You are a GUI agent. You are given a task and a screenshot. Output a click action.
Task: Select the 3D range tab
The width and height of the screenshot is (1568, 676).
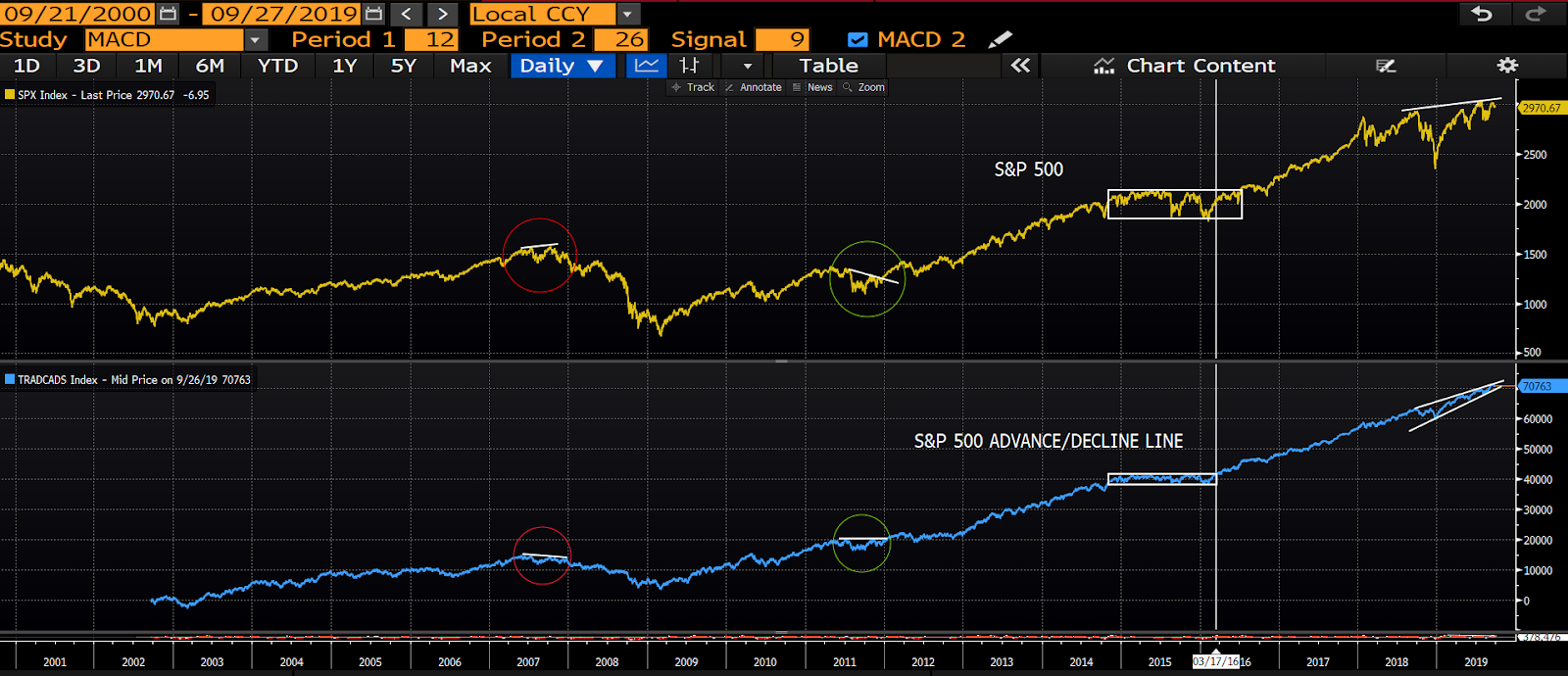pyautogui.click(x=87, y=66)
